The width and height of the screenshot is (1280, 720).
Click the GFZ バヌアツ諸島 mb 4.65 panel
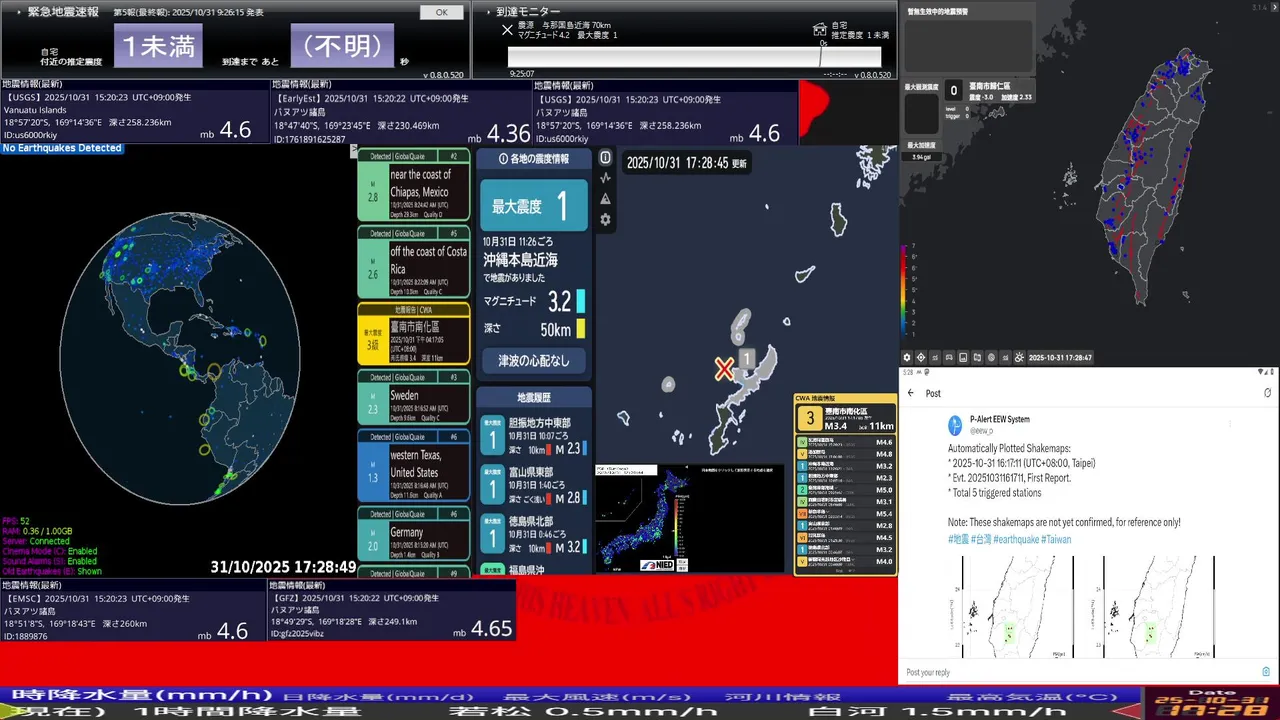click(x=391, y=611)
